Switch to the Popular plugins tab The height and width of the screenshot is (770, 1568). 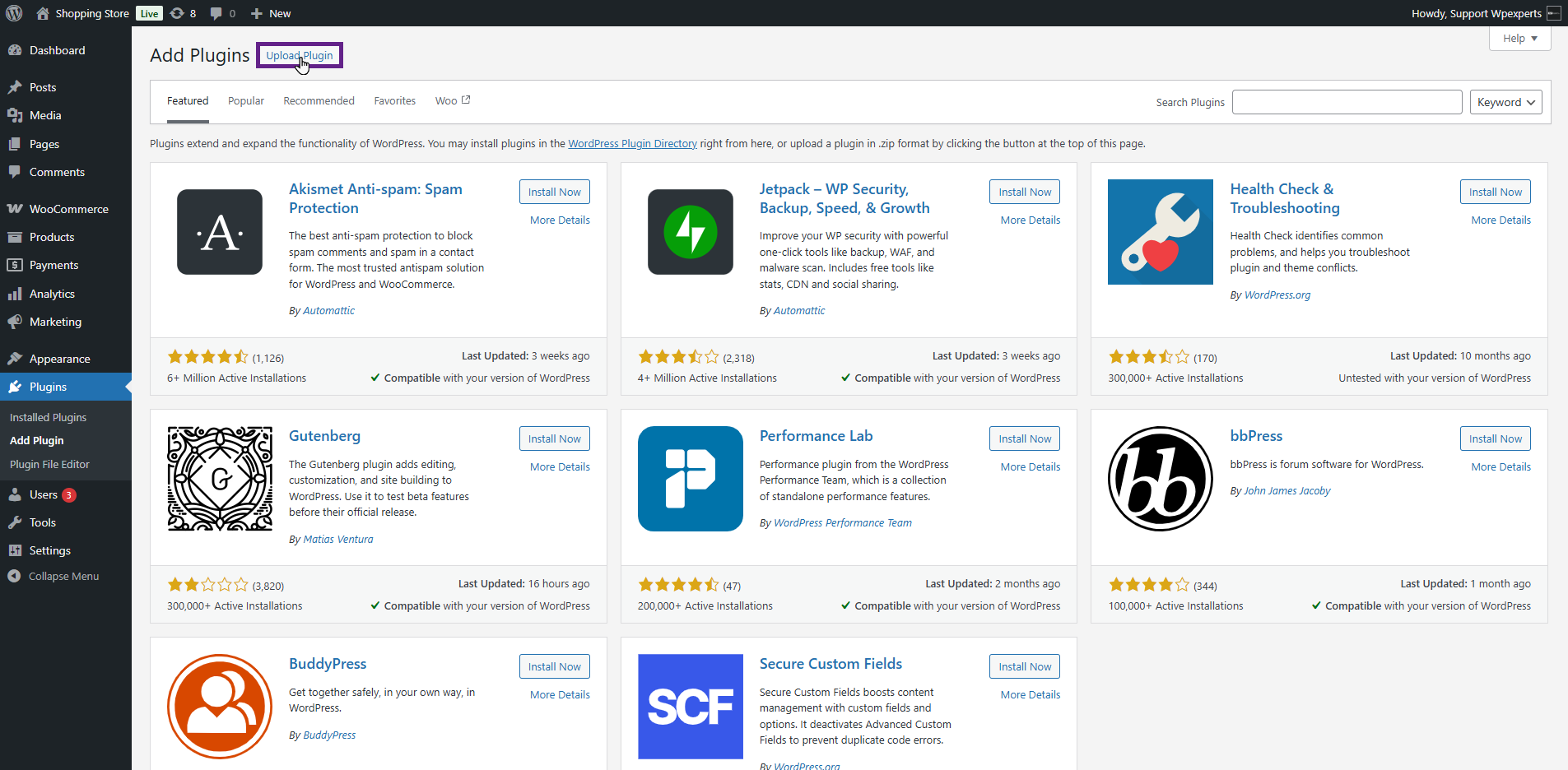pos(245,101)
